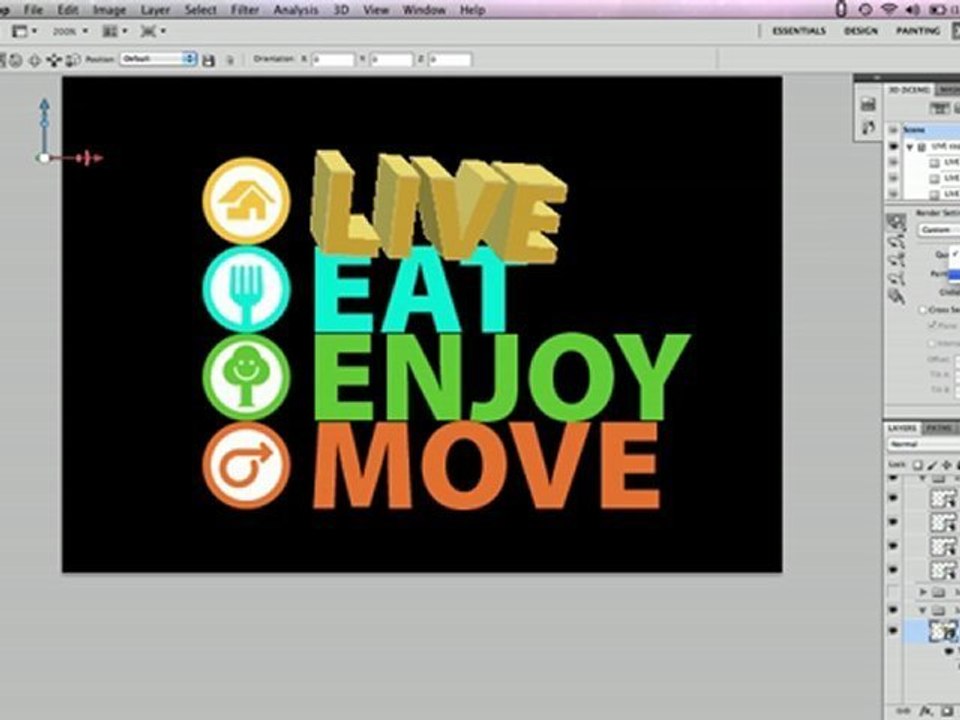This screenshot has height=720, width=960.
Task: Switch to the Paths panel tab
Action: click(x=937, y=428)
